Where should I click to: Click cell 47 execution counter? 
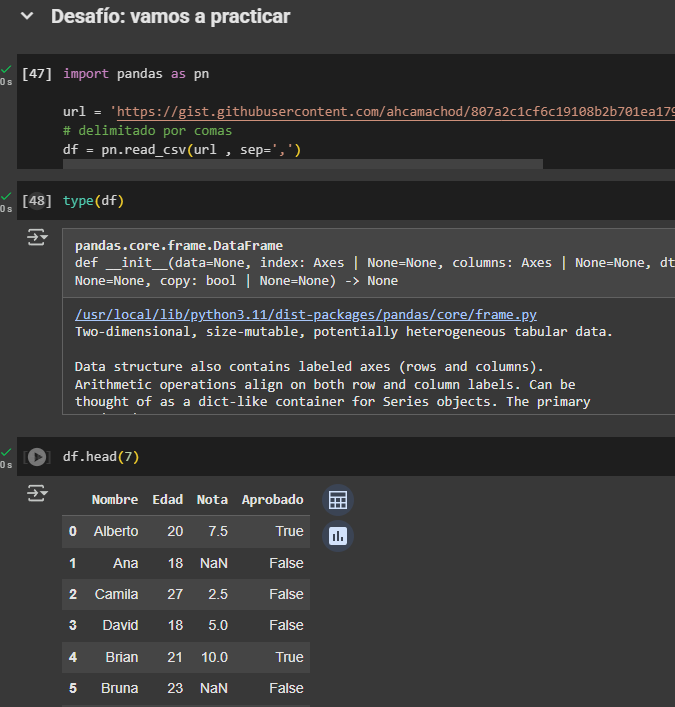(37, 74)
